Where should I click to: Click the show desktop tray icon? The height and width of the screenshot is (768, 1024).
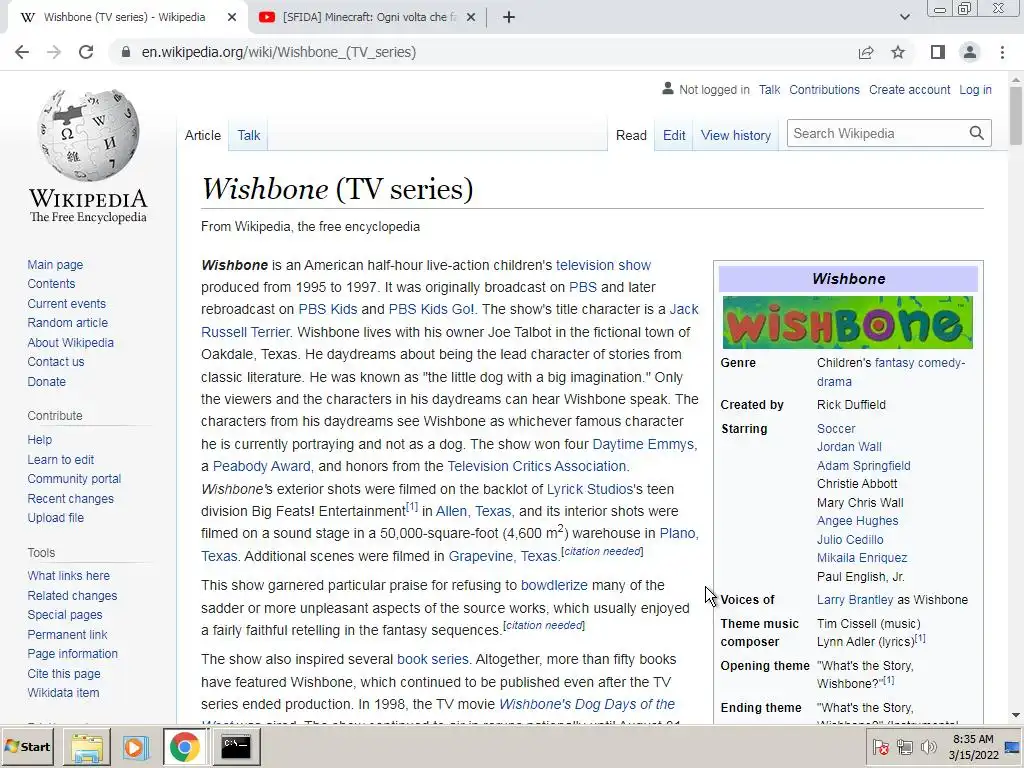(1013, 746)
